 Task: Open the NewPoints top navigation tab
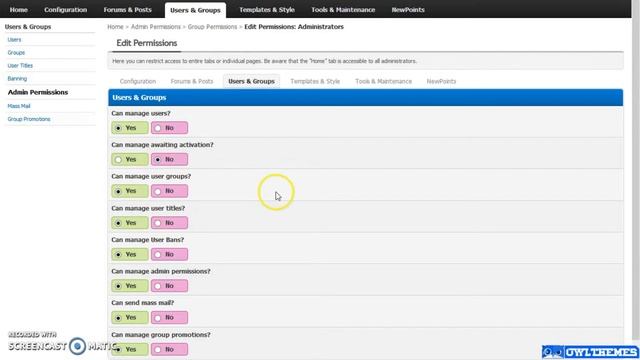[x=408, y=9]
